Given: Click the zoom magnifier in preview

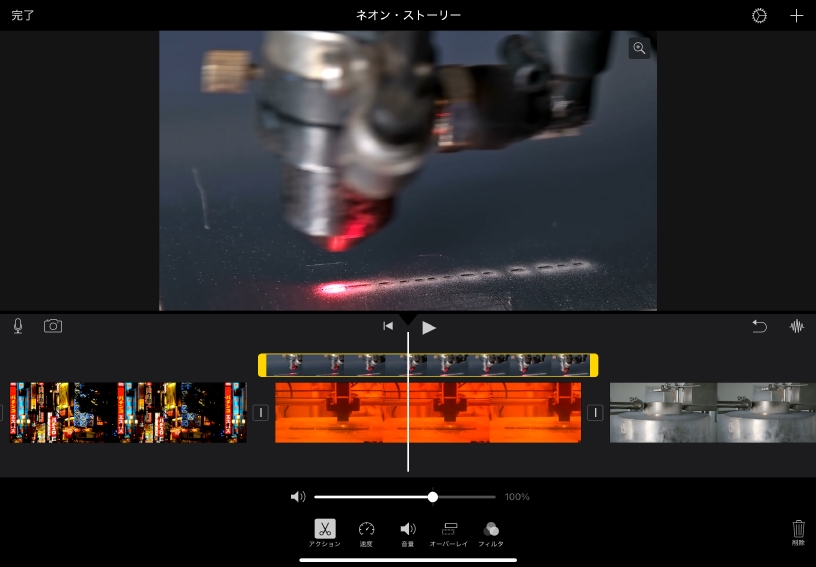Looking at the screenshot, I should tap(639, 48).
